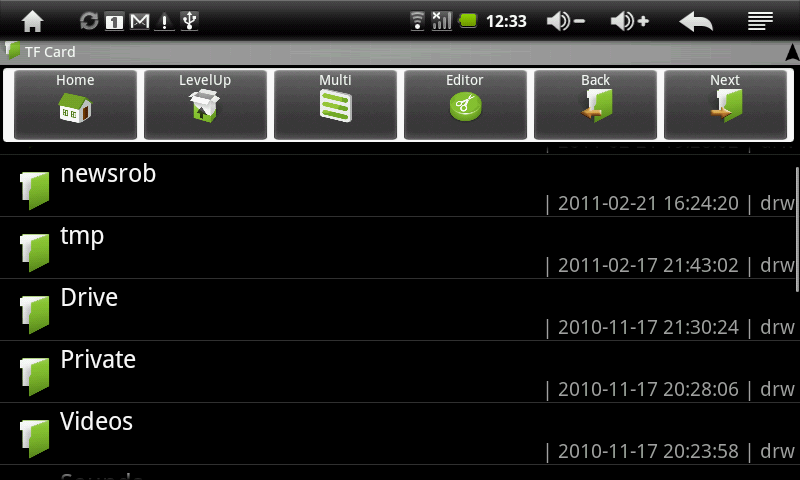Tap the Android home icon in status bar
The width and height of the screenshot is (800, 480).
pyautogui.click(x=32, y=21)
